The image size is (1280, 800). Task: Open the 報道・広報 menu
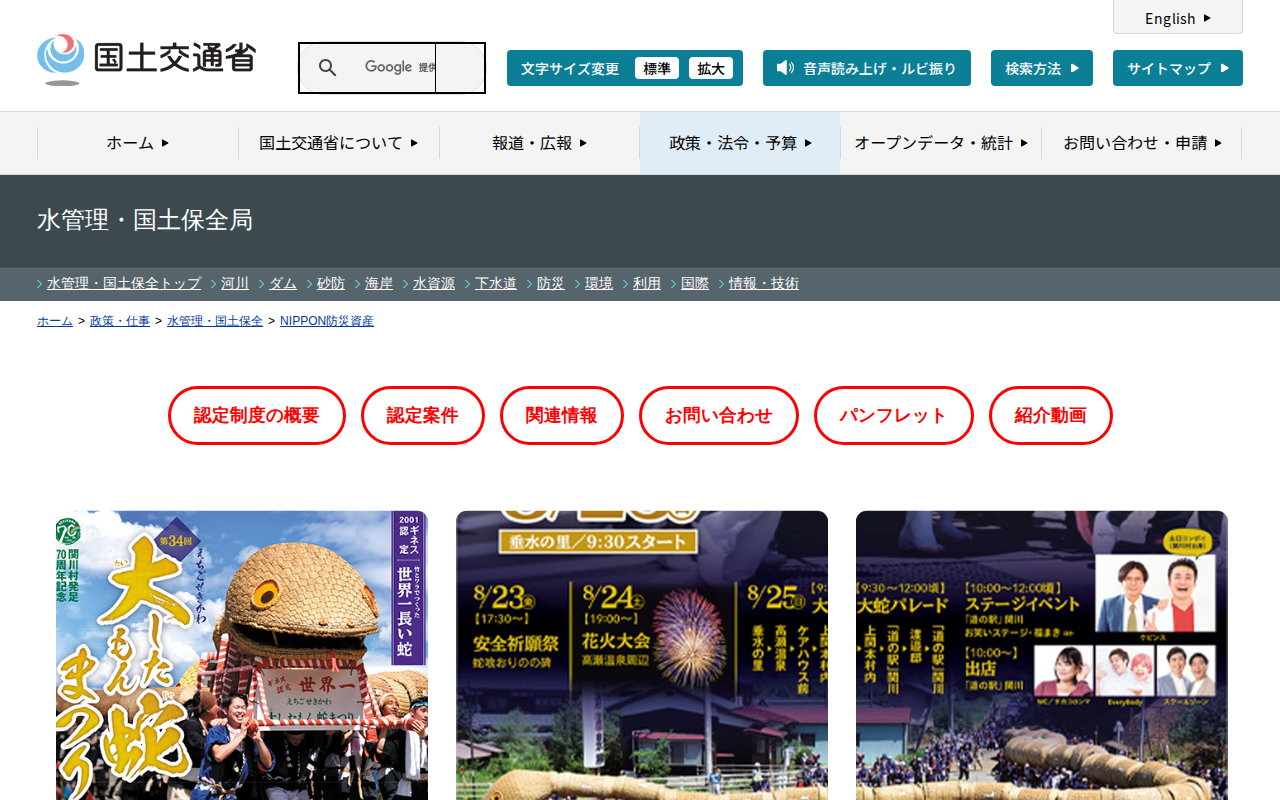click(540, 143)
